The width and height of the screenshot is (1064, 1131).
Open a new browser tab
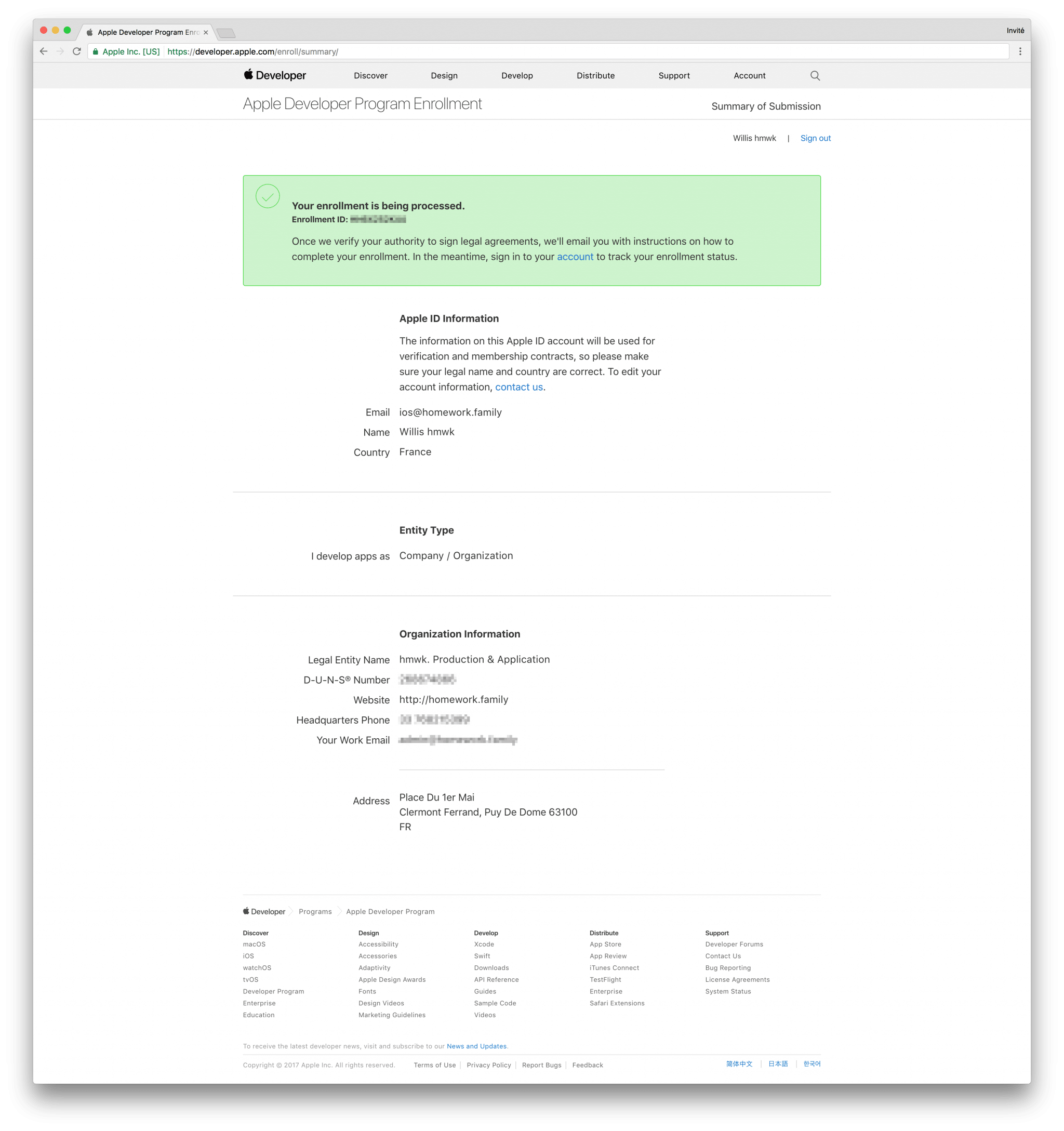[226, 33]
